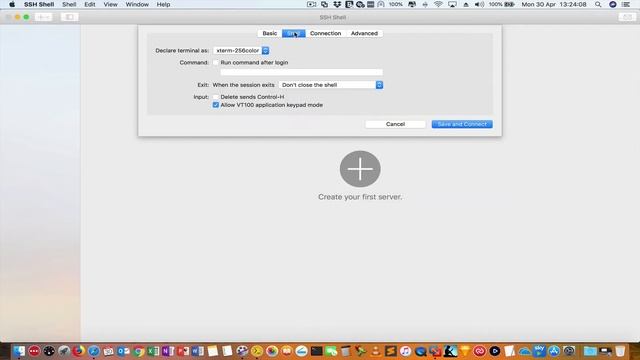Open Notification Center icon
The image size is (640, 360).
point(626,4)
